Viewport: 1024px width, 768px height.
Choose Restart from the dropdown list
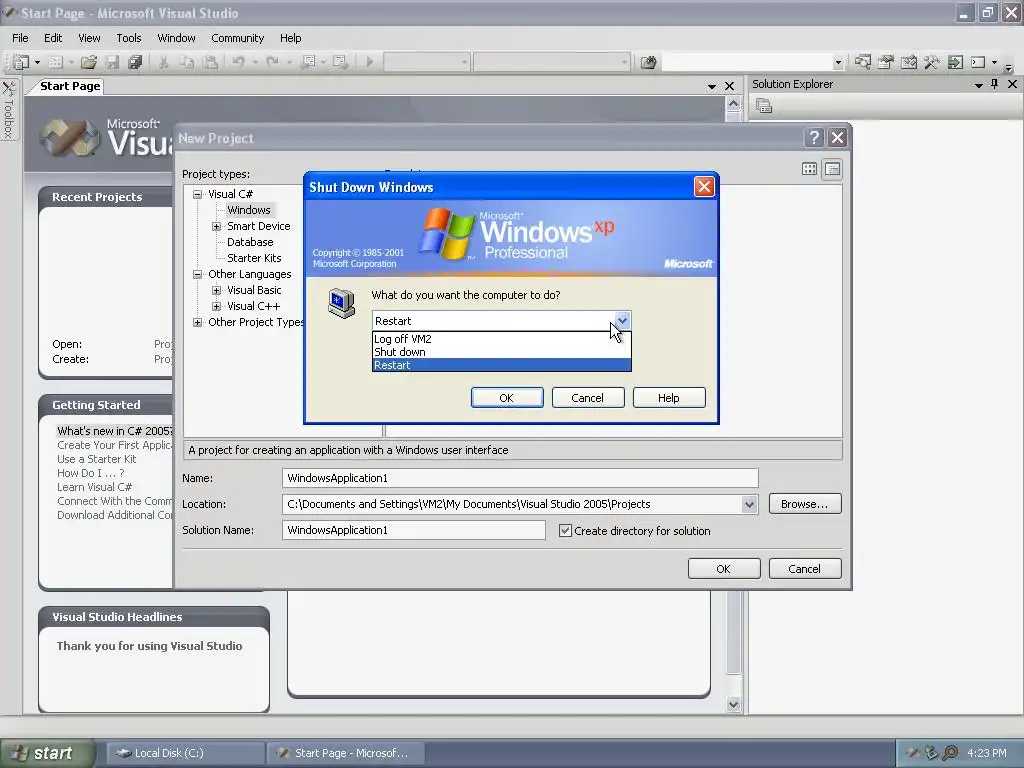502,365
